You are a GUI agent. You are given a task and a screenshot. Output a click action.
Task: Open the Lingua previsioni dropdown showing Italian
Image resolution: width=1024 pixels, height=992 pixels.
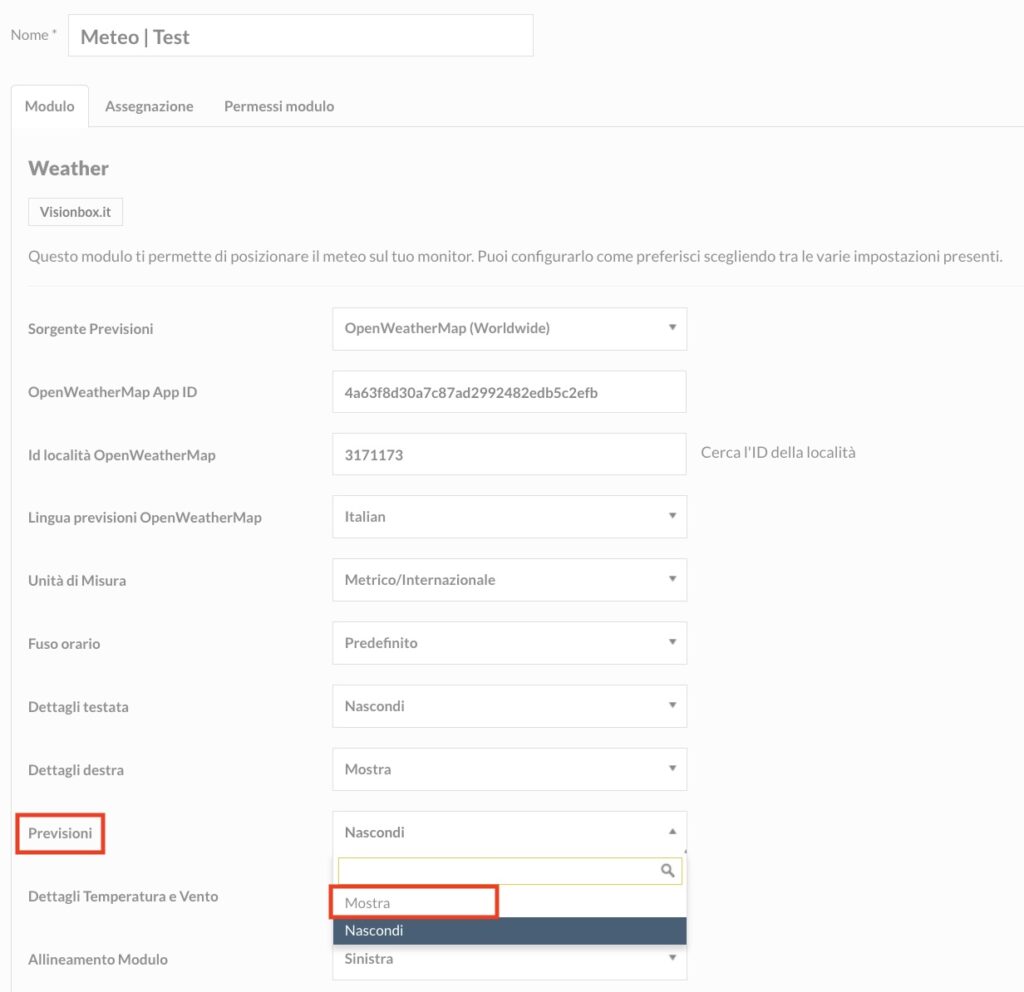509,517
